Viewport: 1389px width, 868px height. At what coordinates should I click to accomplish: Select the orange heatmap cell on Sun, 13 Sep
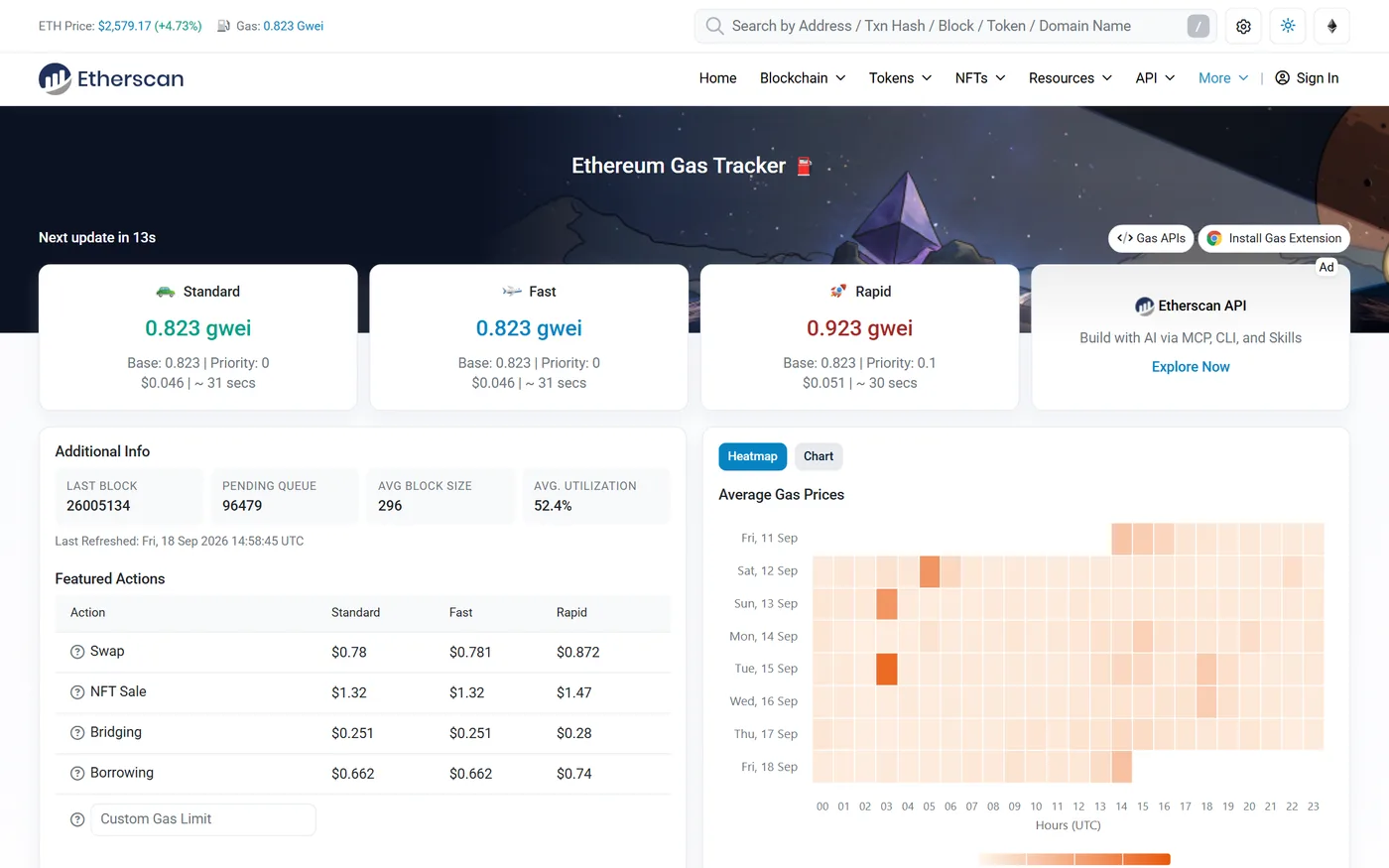coord(887,604)
